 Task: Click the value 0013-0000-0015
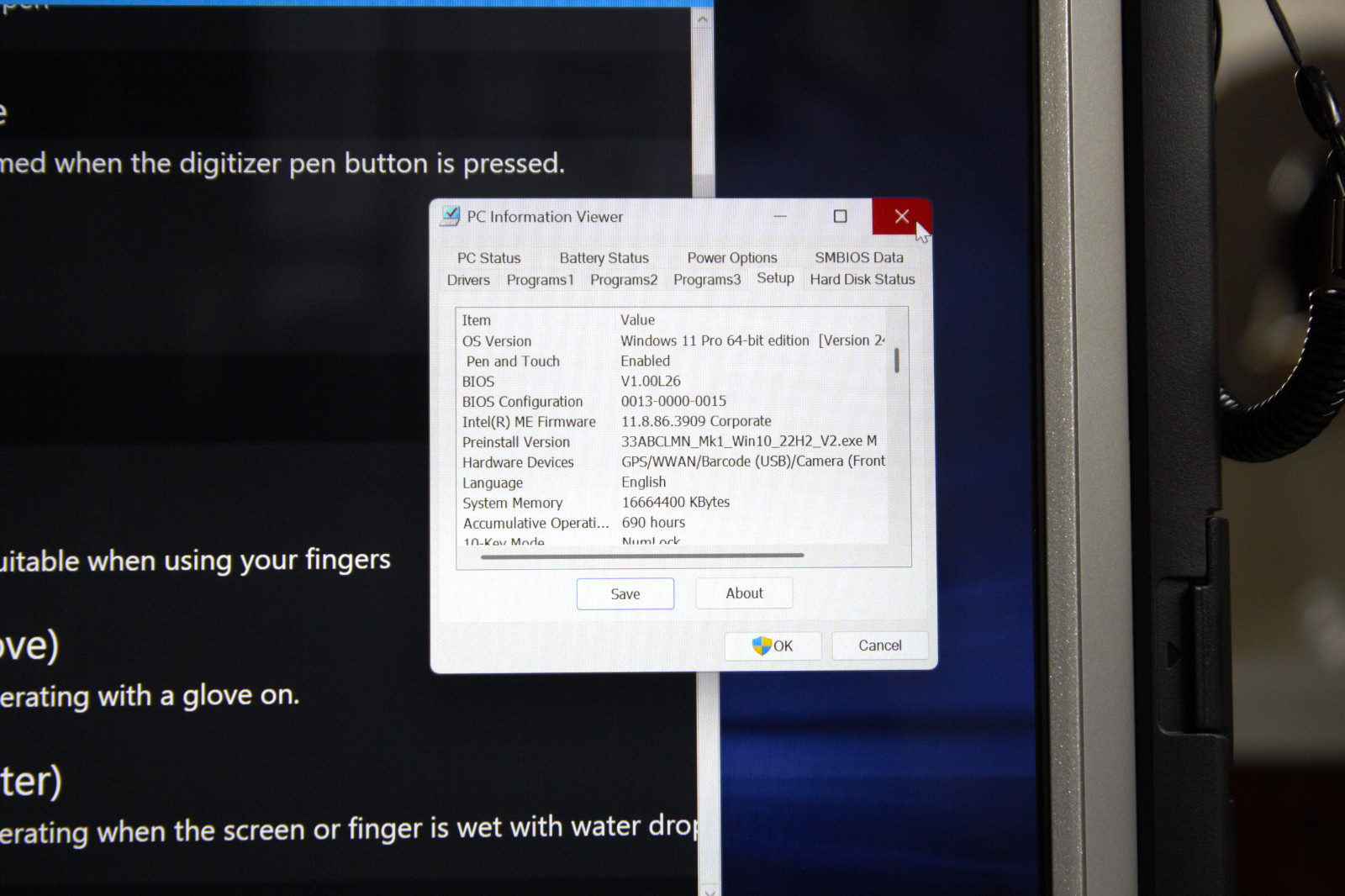point(673,402)
